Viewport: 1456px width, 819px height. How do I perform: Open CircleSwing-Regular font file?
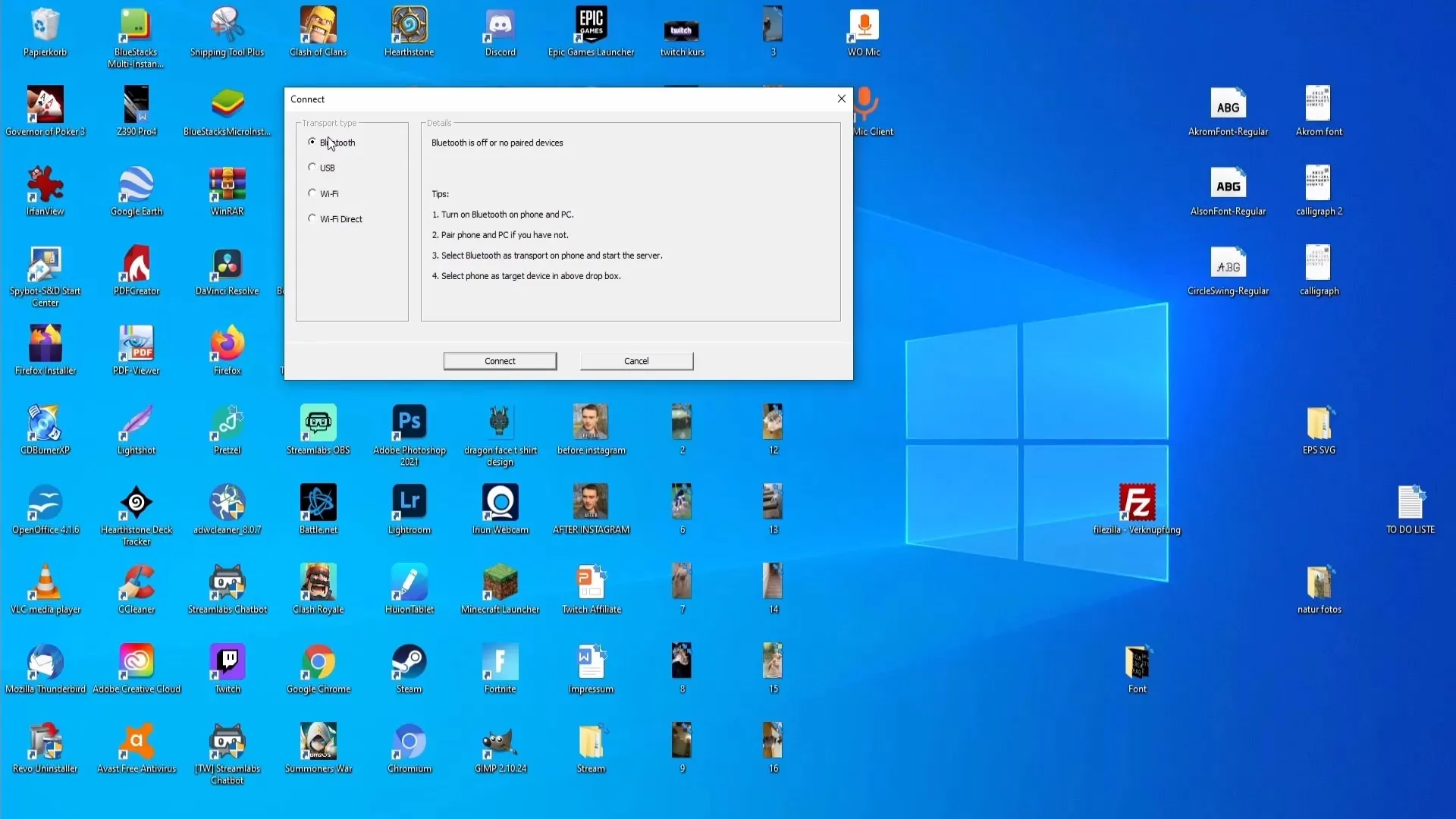(1228, 271)
